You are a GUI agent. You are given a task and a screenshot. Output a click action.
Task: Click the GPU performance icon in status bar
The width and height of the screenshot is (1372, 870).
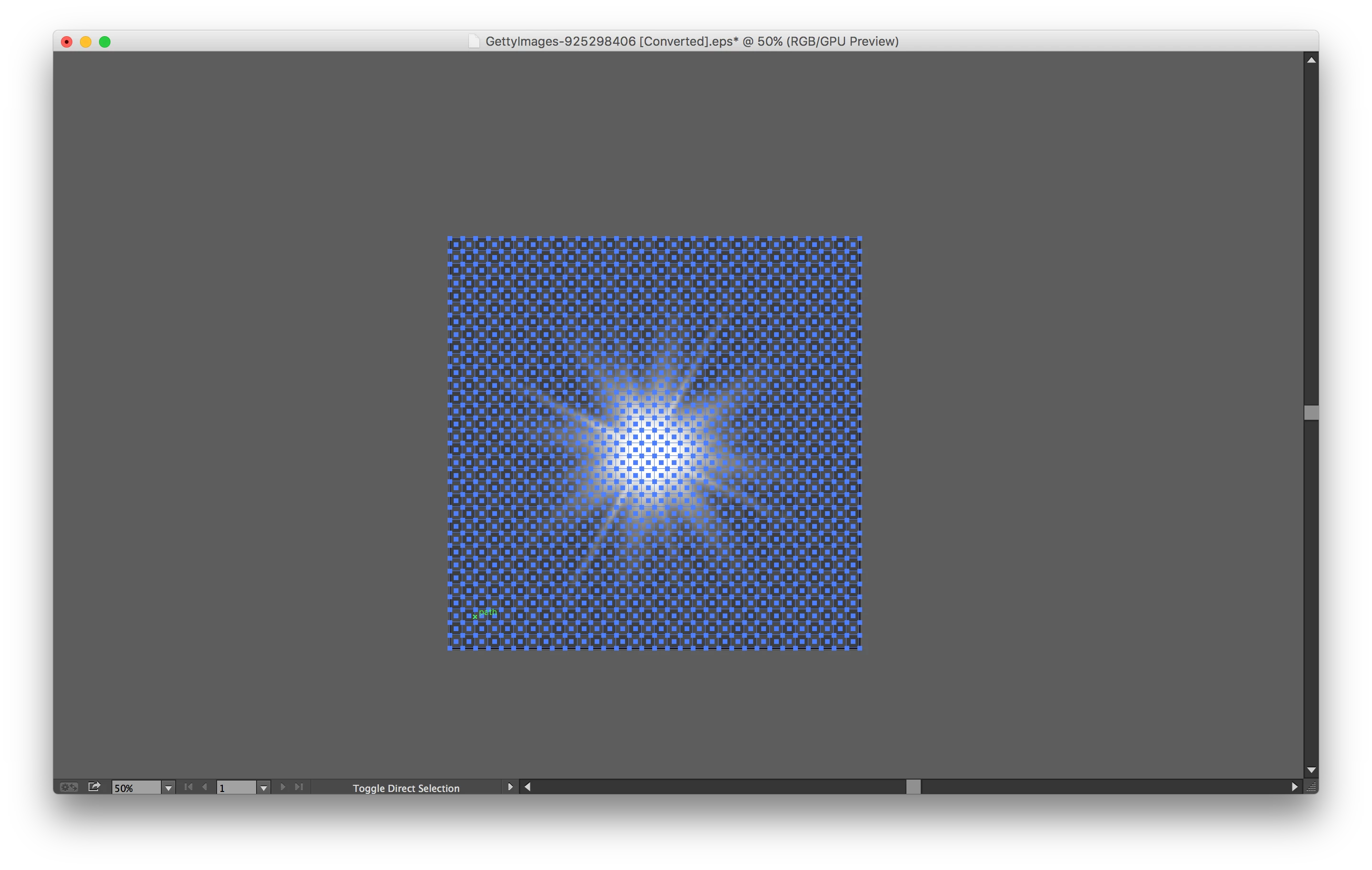[69, 787]
